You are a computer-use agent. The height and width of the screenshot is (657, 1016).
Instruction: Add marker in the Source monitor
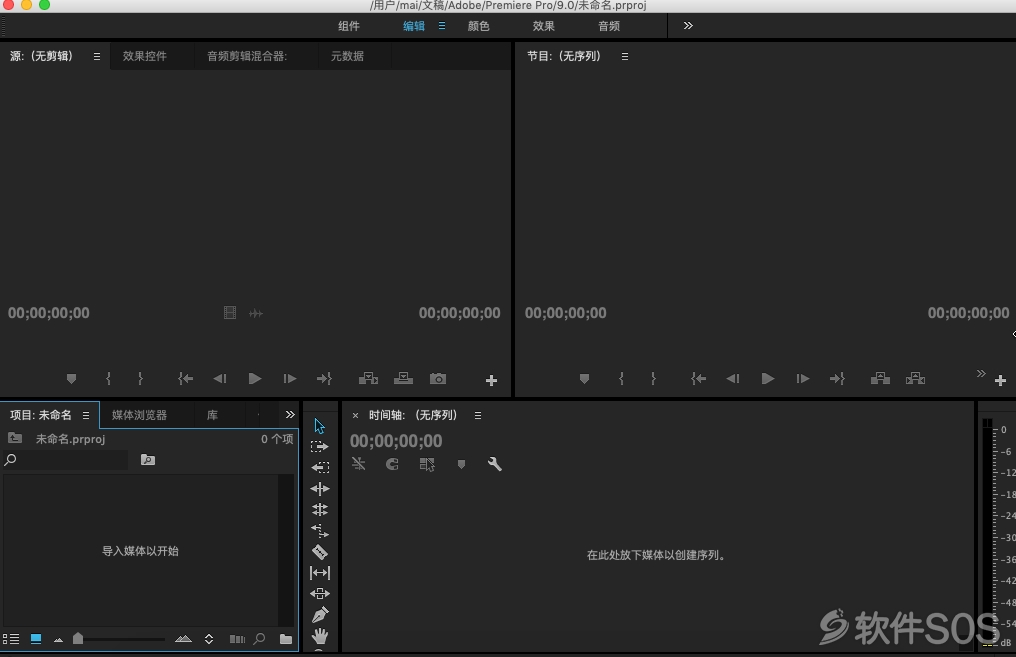71,378
